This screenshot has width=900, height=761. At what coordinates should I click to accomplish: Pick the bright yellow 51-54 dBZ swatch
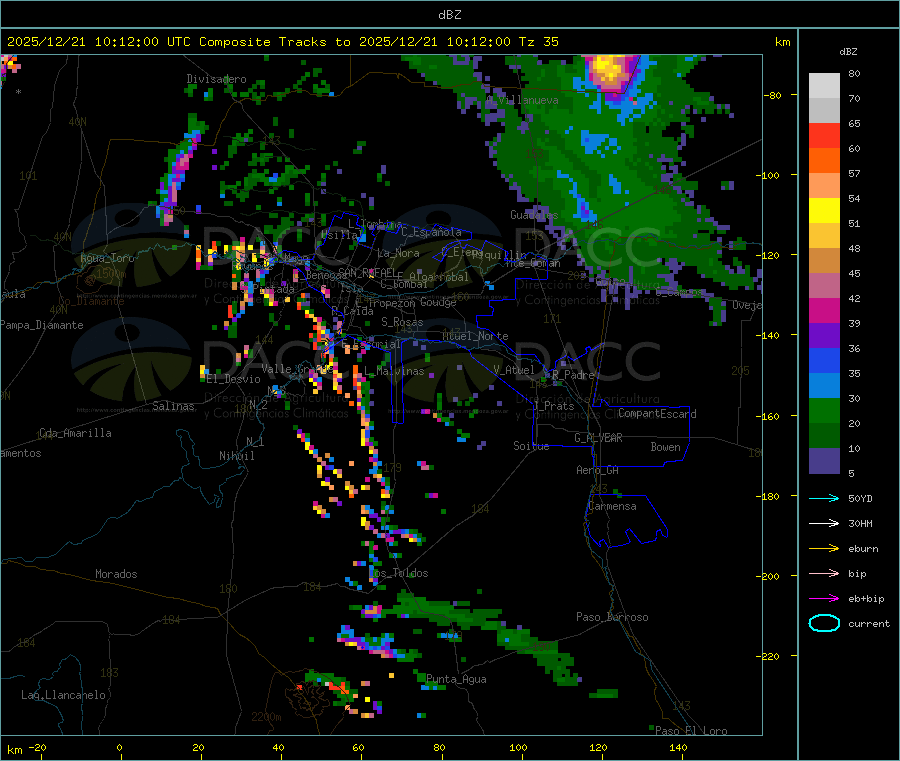point(824,211)
